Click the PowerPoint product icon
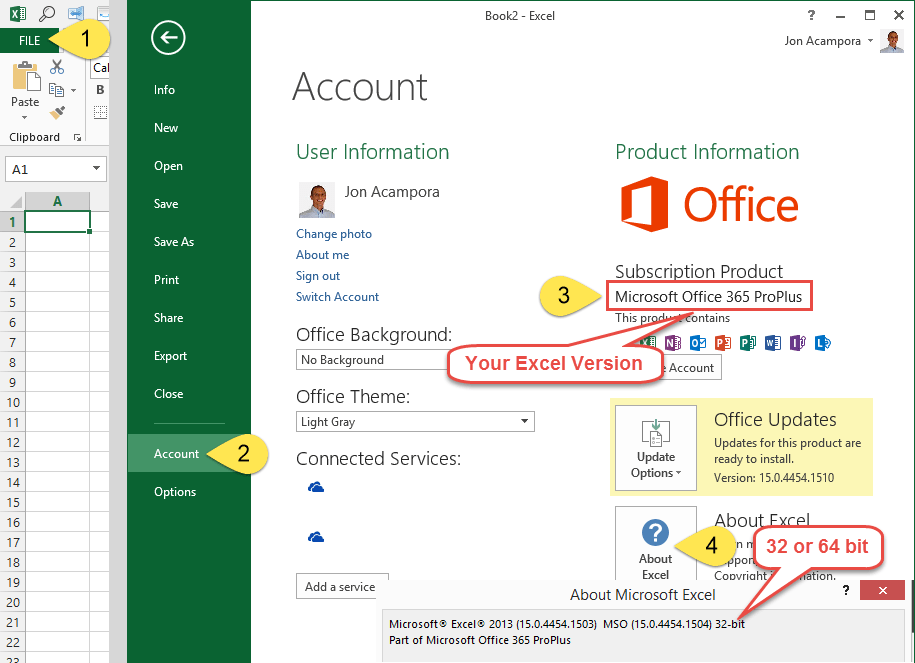915x663 pixels. pyautogui.click(x=722, y=343)
